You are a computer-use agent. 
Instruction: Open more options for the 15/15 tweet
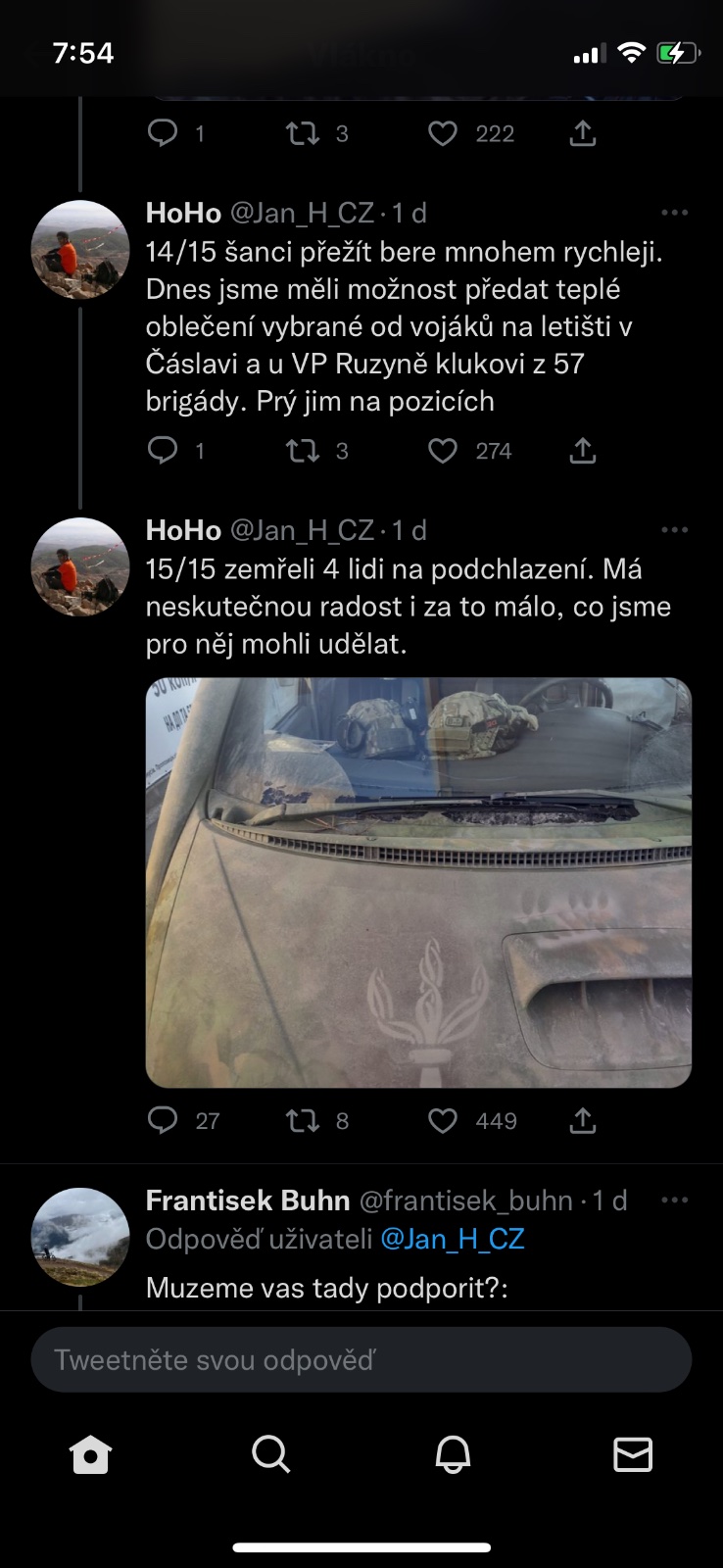(675, 530)
